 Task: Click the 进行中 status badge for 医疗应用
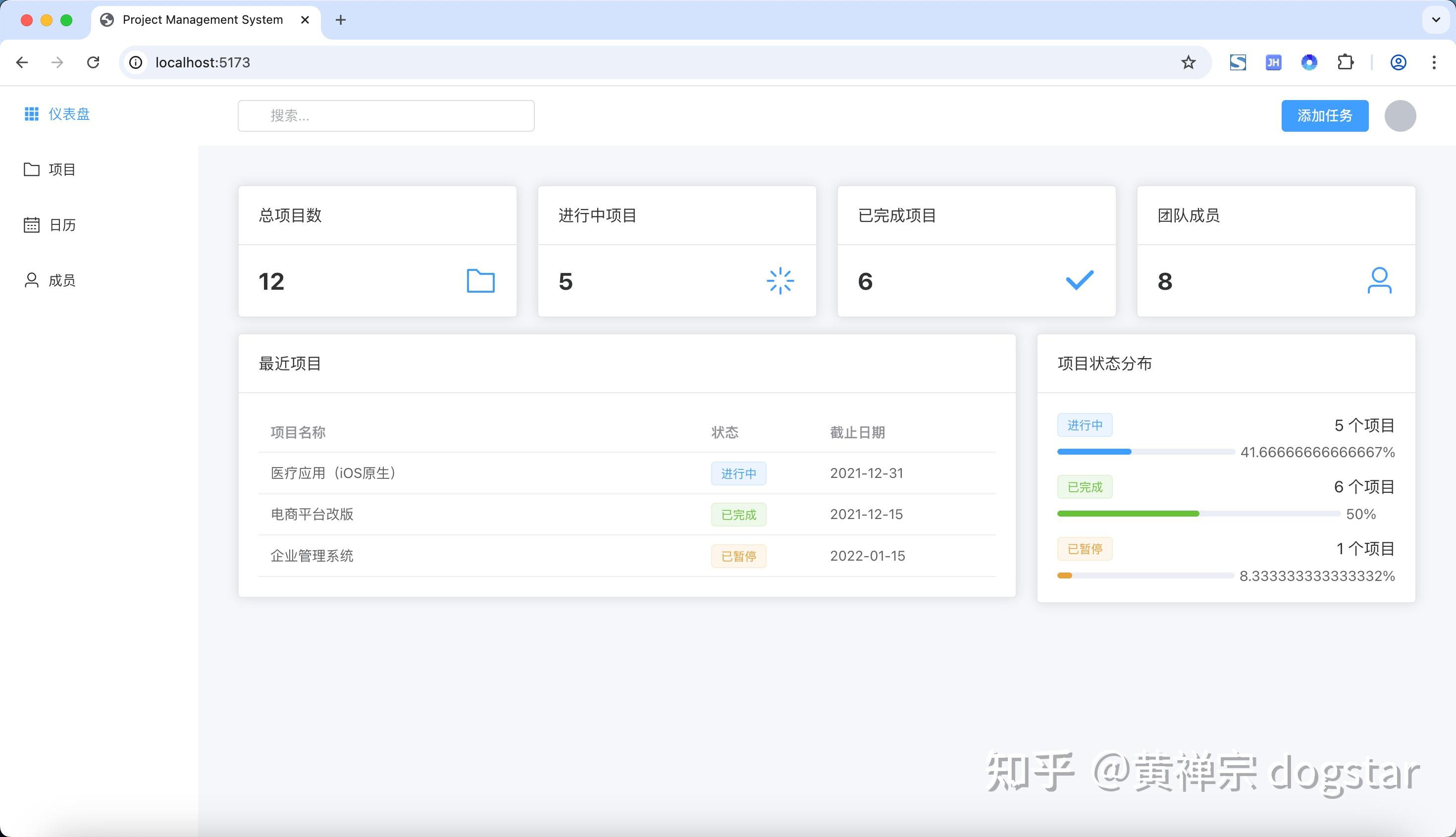738,473
